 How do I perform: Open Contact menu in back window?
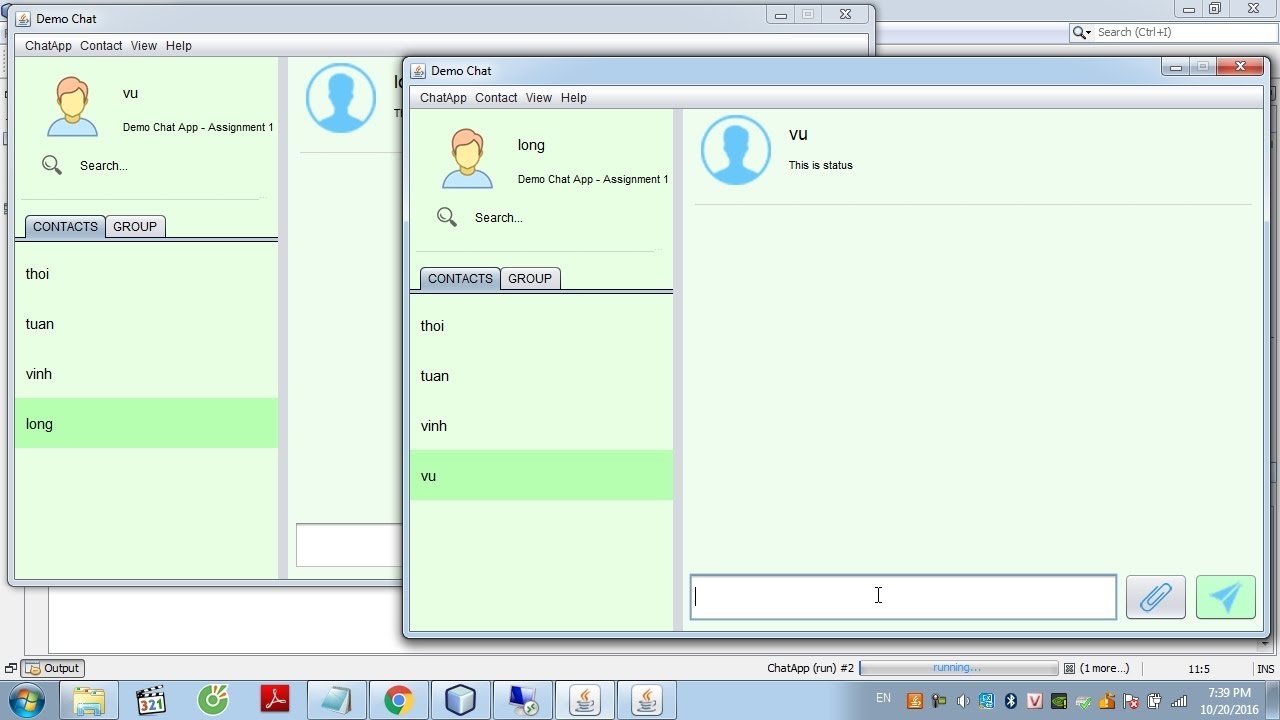(101, 45)
